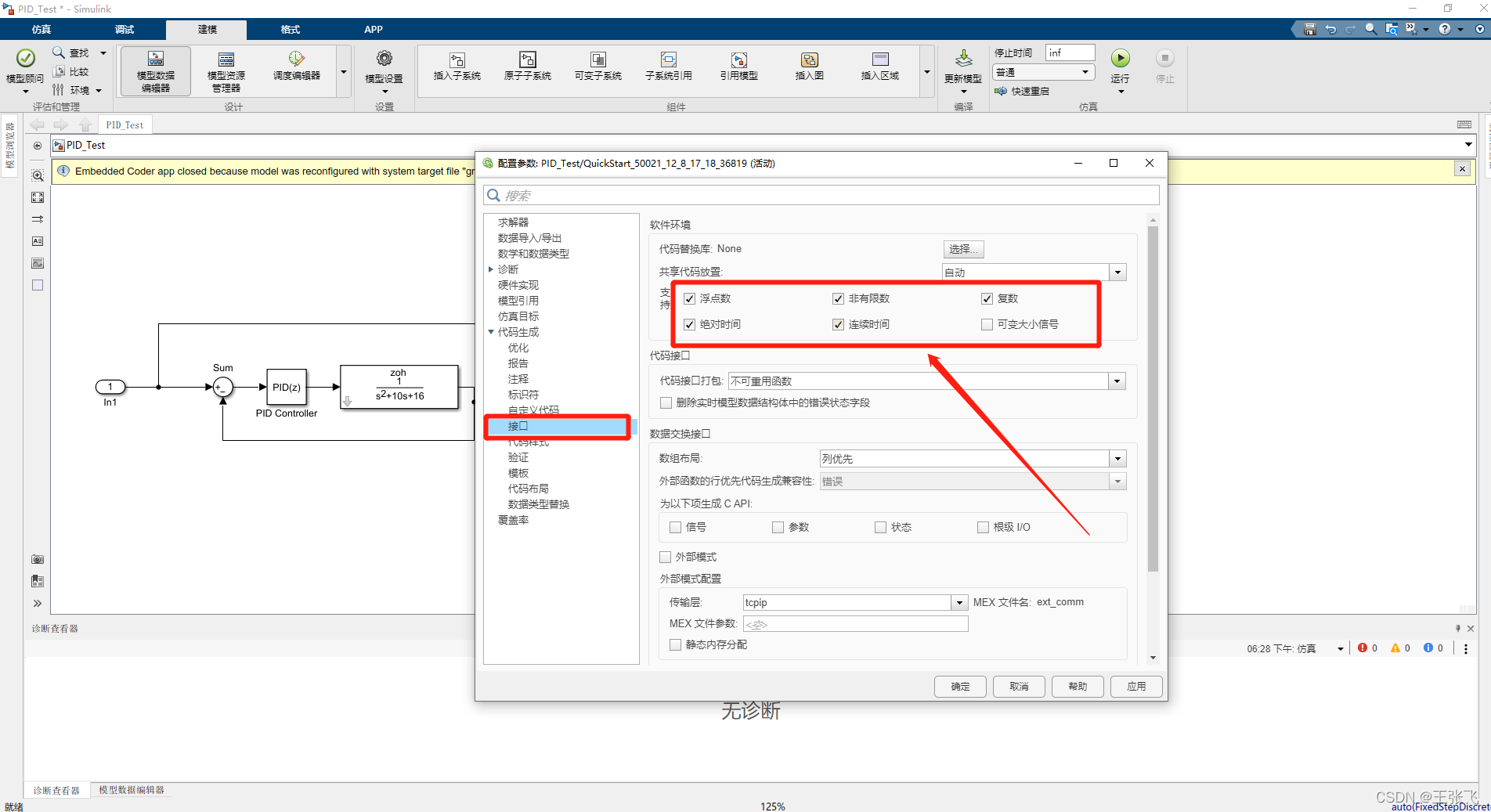The image size is (1491, 812).
Task: Expand the 设计 gallery dropdown arrow
Action: pos(344,72)
